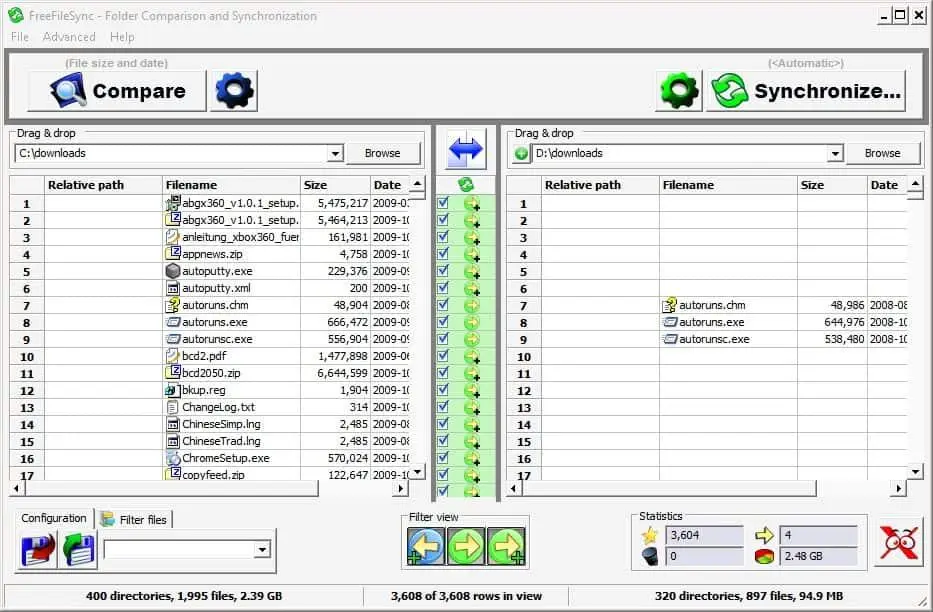Screen dimensions: 933x612
Task: Click in the C:\downloads path field
Action: [171, 153]
